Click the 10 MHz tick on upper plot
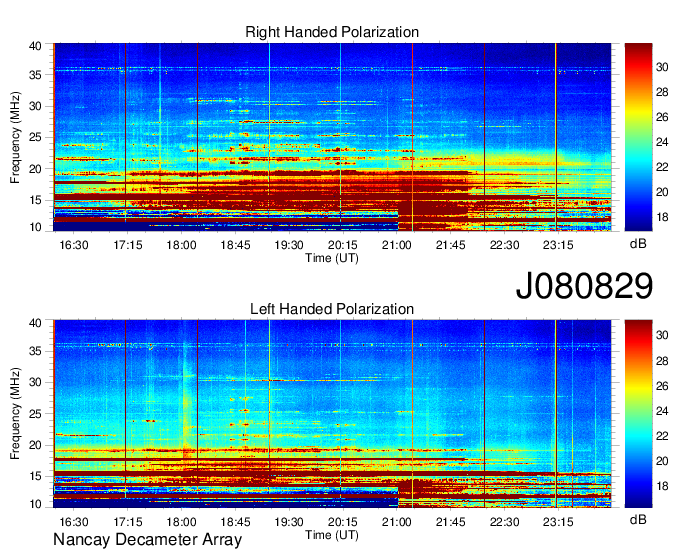Screen dimensions: 680x552 [x=35, y=227]
